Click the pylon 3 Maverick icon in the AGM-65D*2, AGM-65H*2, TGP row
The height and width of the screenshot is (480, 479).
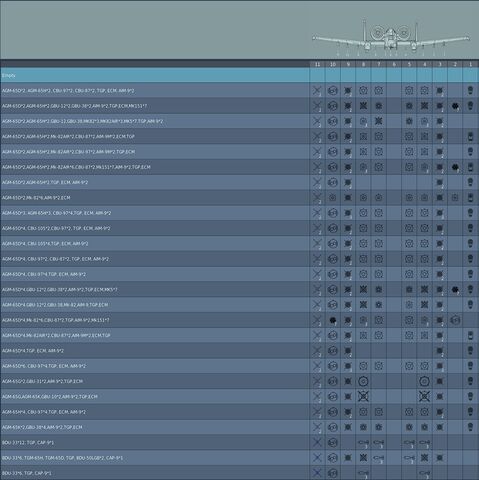point(440,182)
